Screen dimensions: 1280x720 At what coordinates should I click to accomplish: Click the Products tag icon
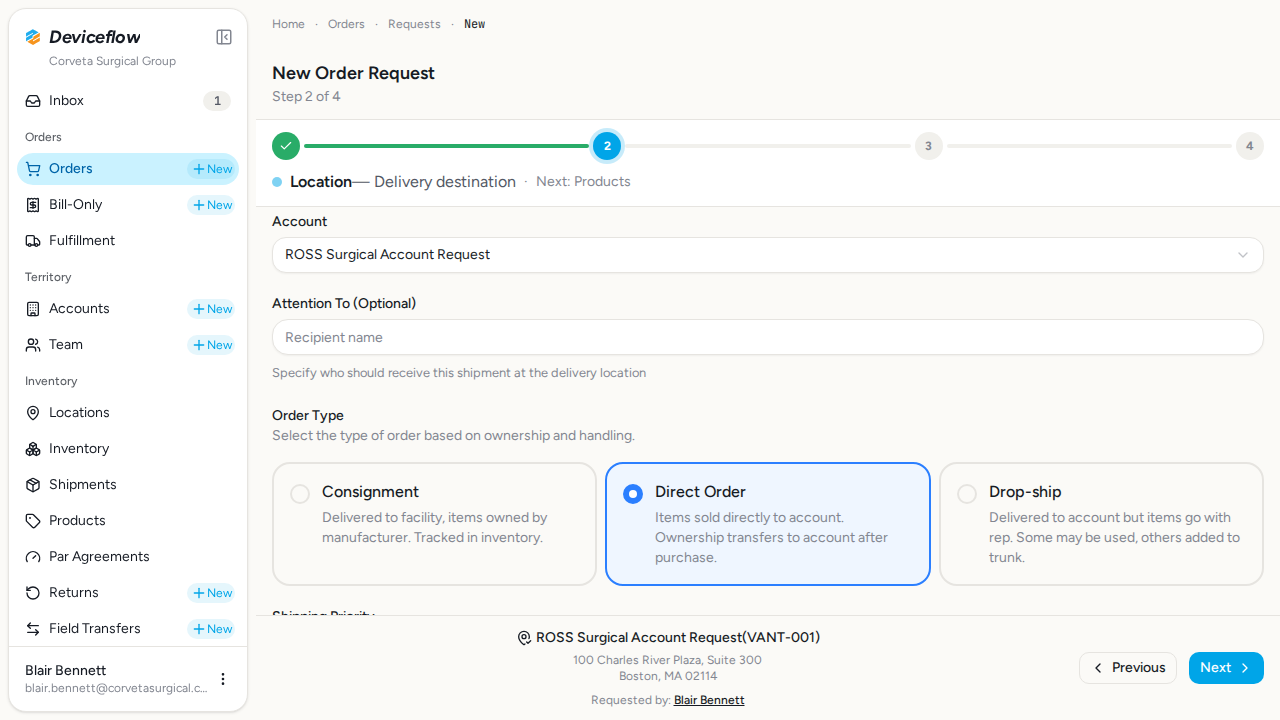[33, 521]
